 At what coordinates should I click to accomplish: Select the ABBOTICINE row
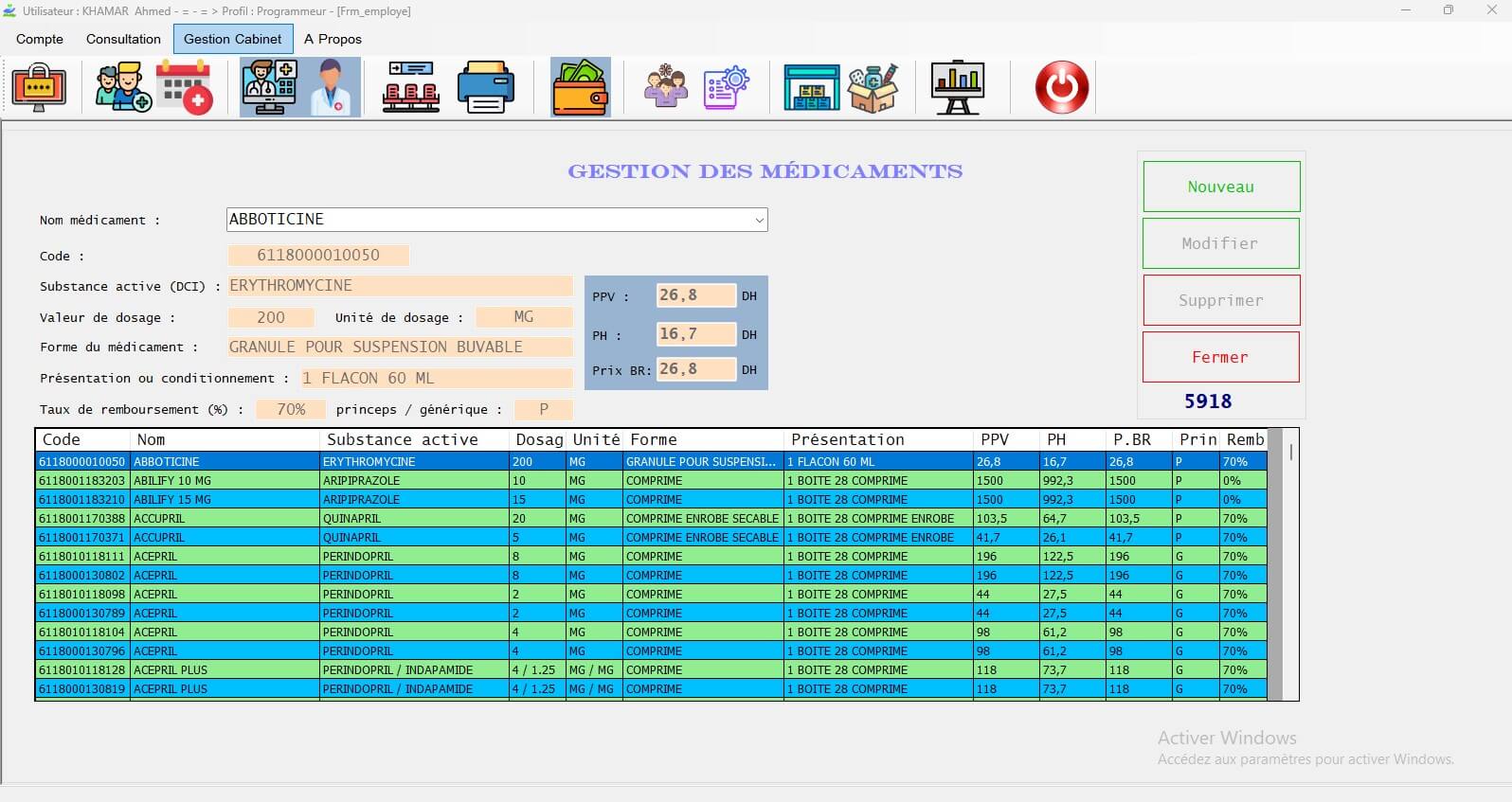[x=651, y=461]
